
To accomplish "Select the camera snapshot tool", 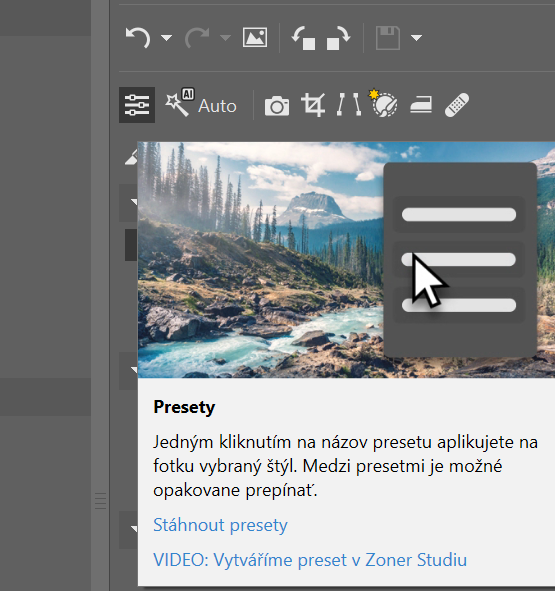I will (277, 106).
